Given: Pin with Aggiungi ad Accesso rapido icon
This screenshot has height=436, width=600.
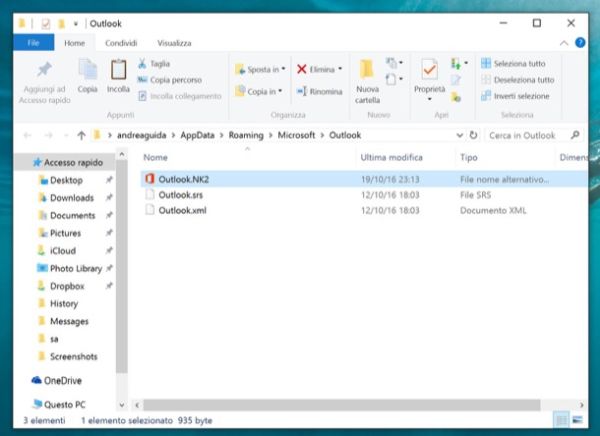Looking at the screenshot, I should tap(44, 75).
